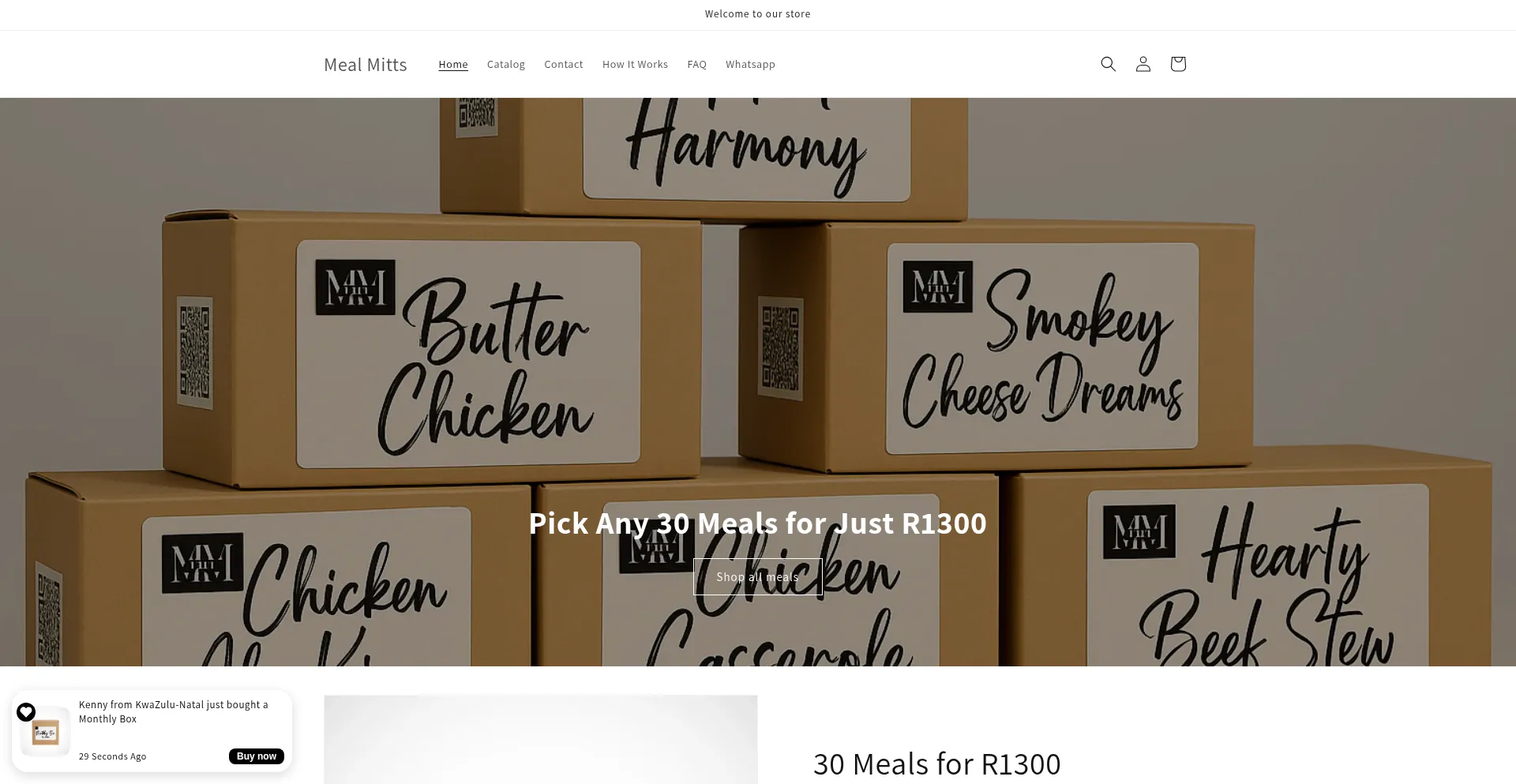Click the Monthly Box product thumbnail
The image size is (1516, 784).
click(x=46, y=732)
